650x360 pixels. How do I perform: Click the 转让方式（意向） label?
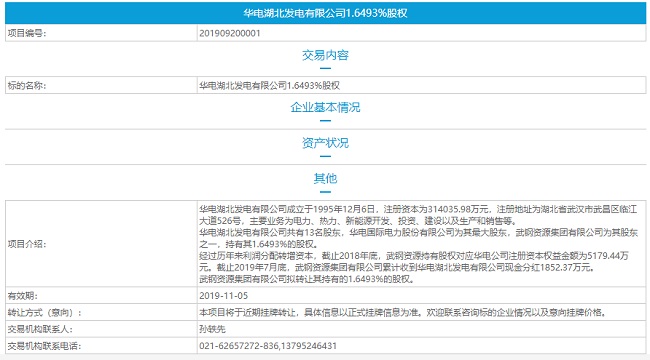tap(45, 312)
